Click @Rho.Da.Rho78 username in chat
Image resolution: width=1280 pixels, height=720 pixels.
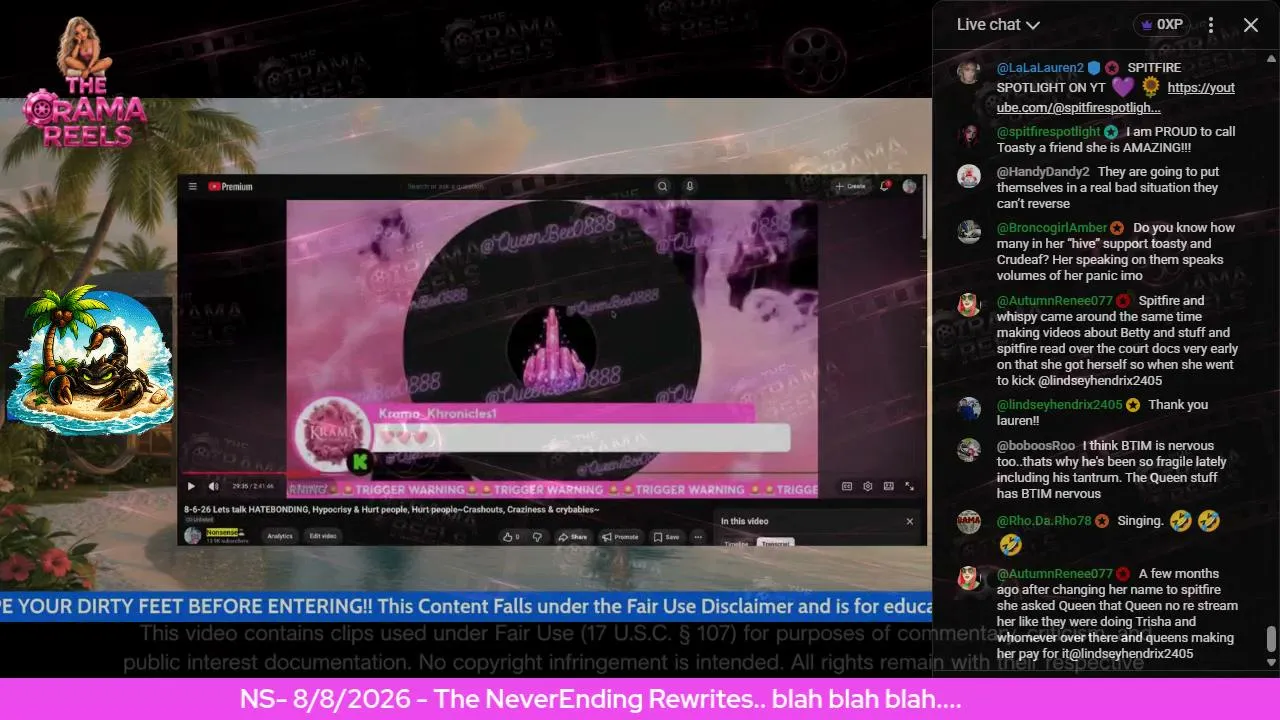1044,521
